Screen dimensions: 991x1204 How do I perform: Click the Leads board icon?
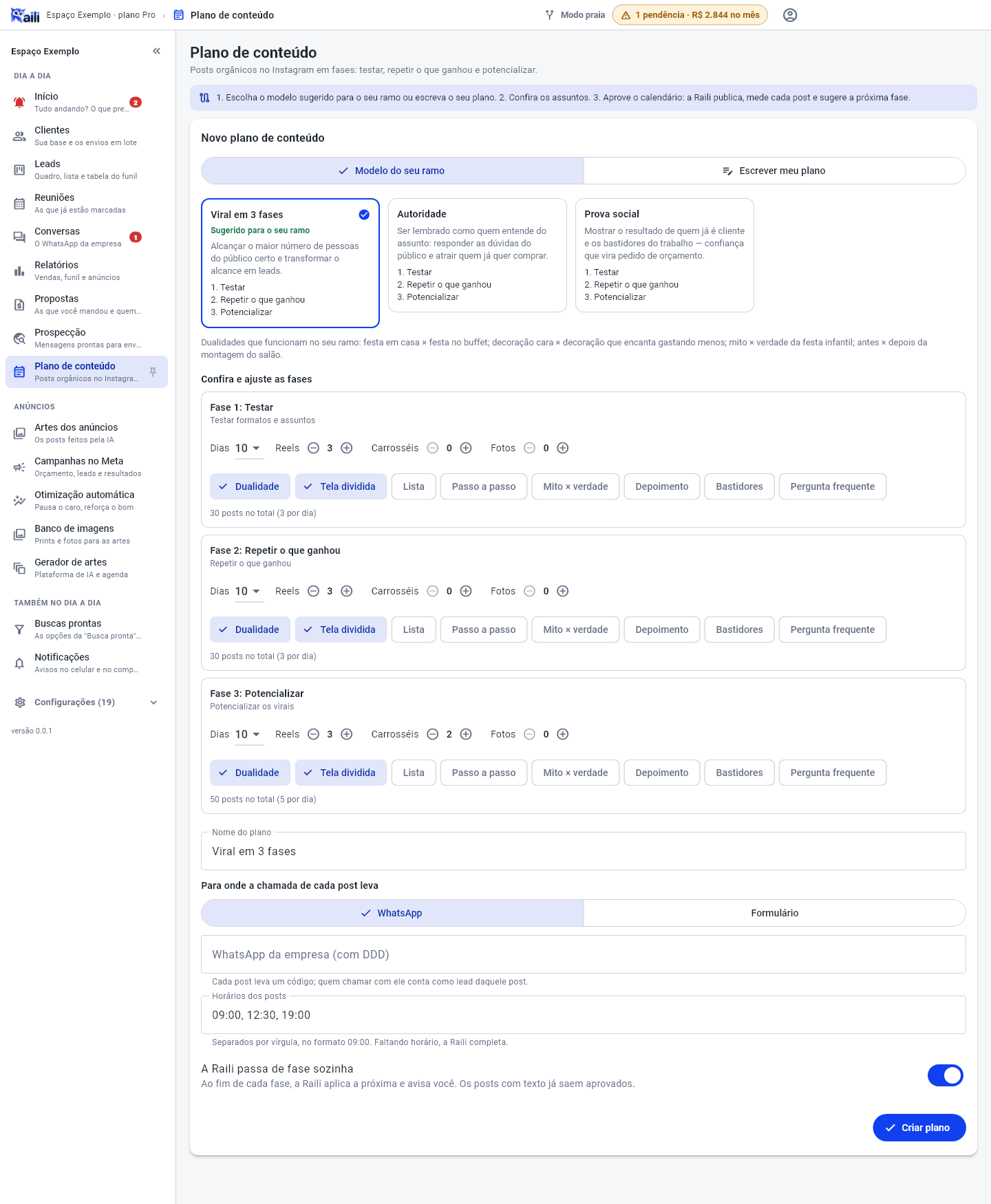(19, 170)
